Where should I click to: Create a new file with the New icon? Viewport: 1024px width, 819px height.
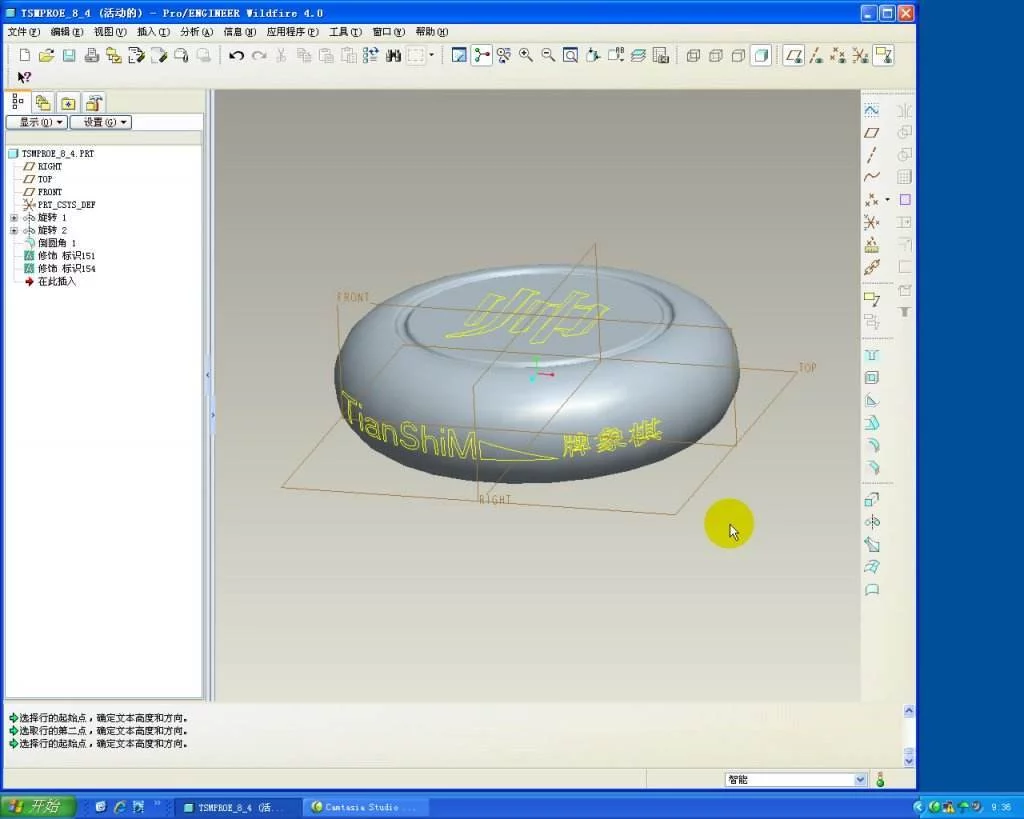(25, 56)
